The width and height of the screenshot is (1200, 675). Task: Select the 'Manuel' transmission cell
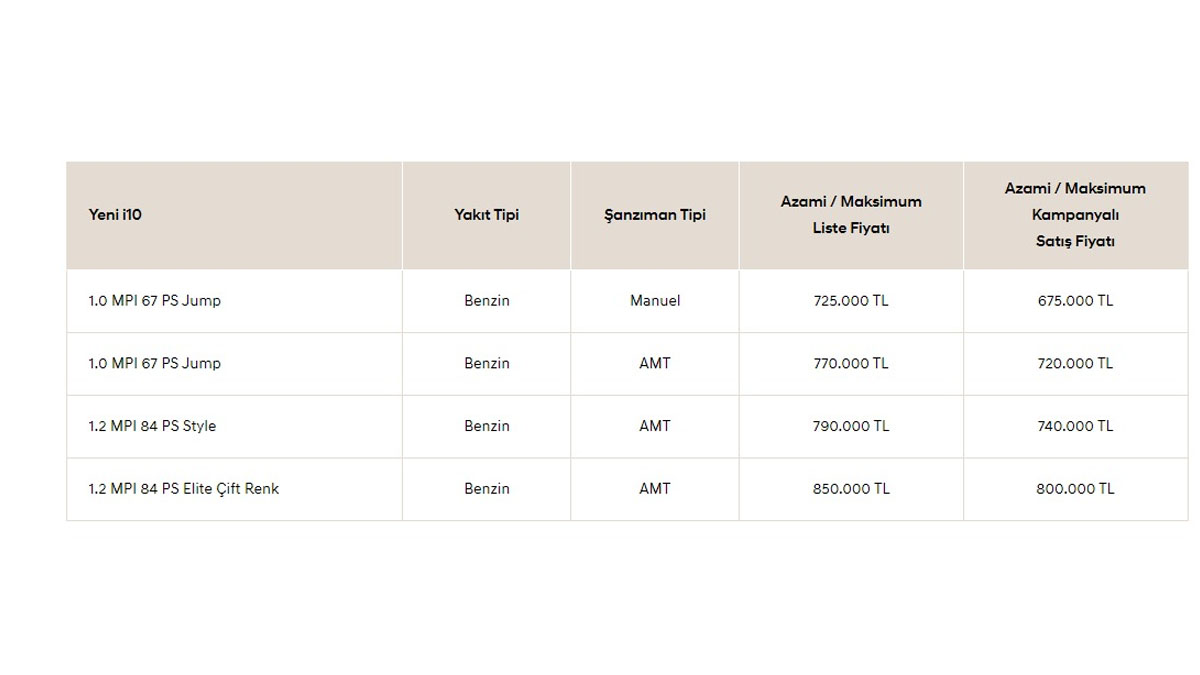click(655, 301)
